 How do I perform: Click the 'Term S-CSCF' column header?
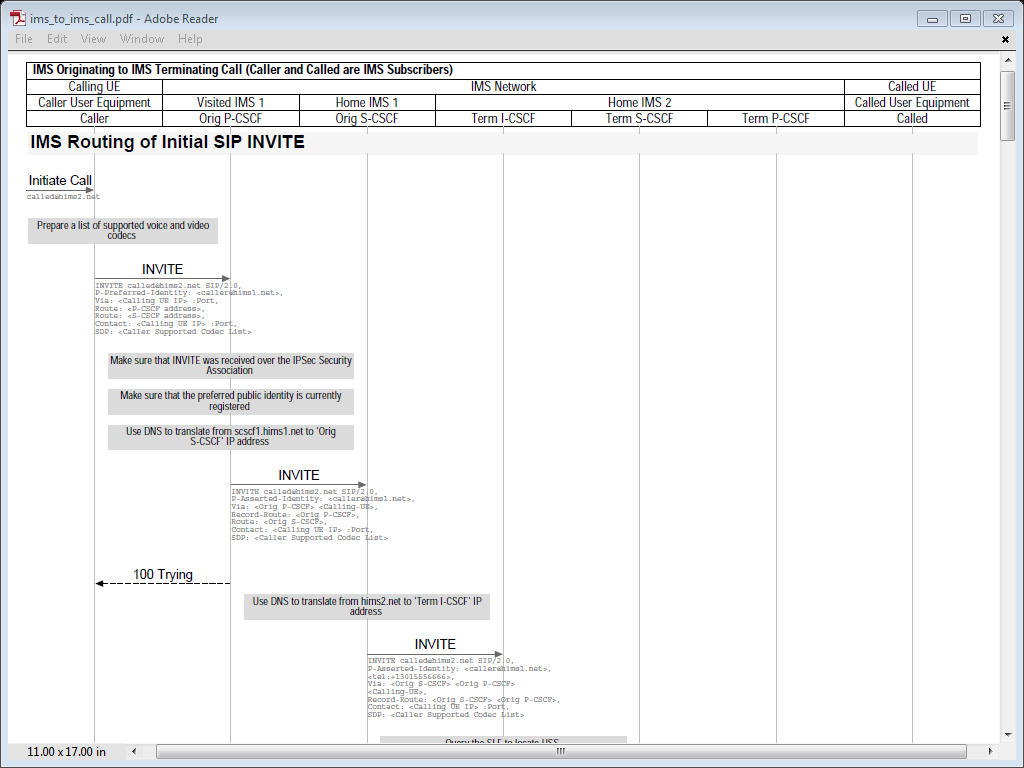tap(639, 119)
